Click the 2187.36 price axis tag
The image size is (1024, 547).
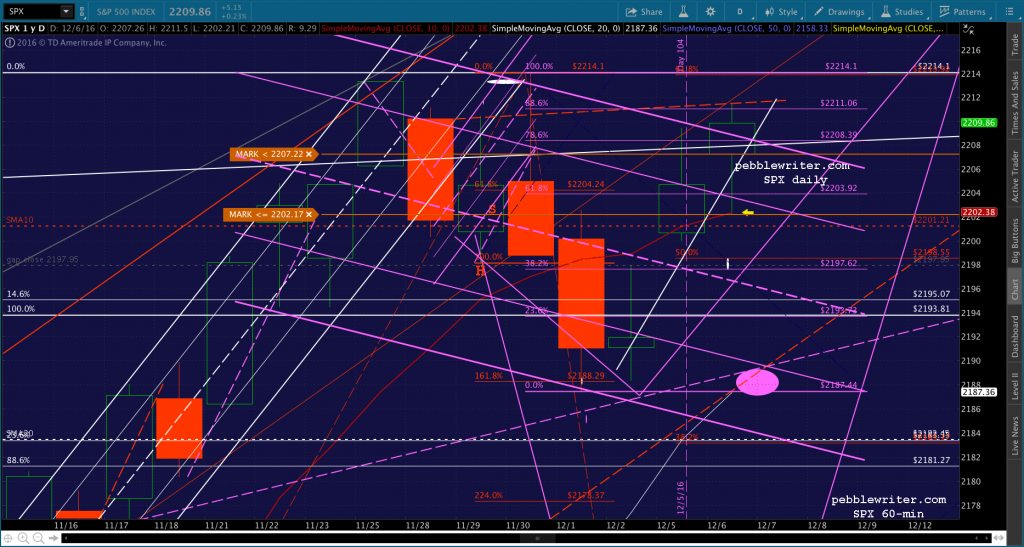click(x=978, y=392)
